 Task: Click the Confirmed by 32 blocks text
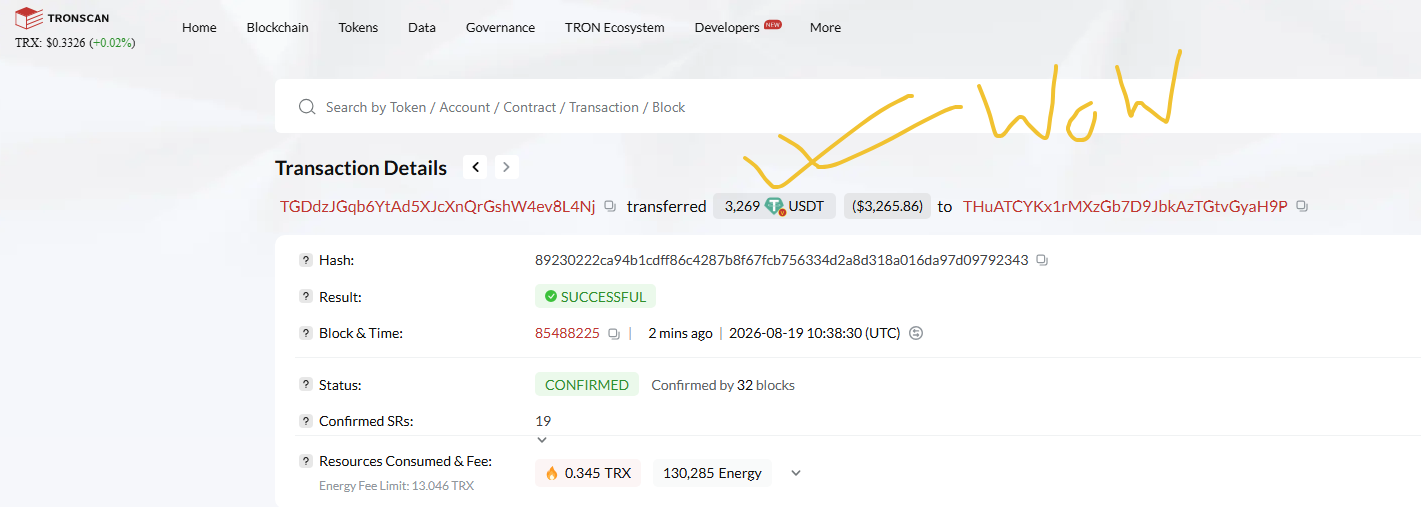coord(723,385)
